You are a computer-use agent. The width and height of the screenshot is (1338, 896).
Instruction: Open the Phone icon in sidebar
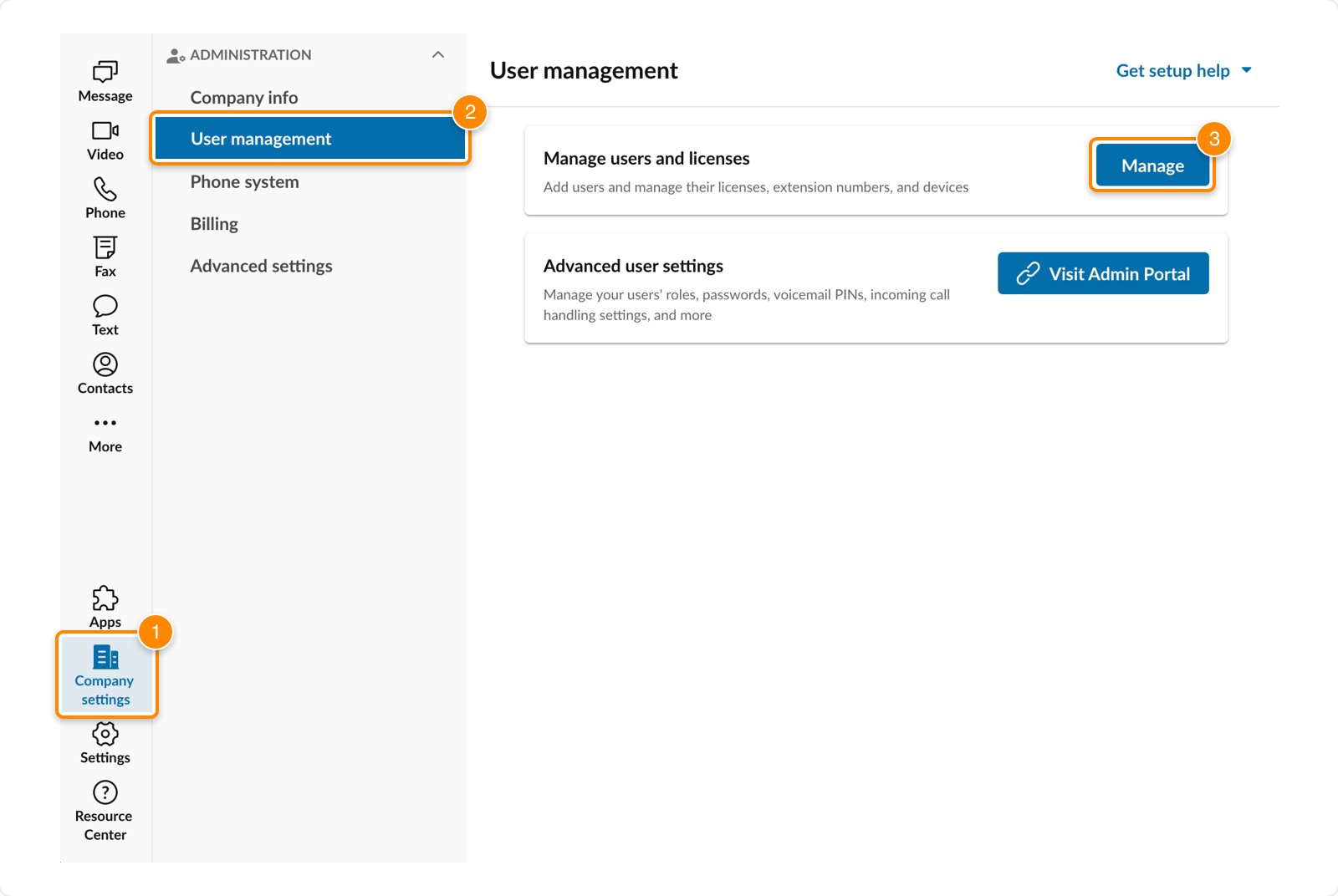pyautogui.click(x=105, y=189)
